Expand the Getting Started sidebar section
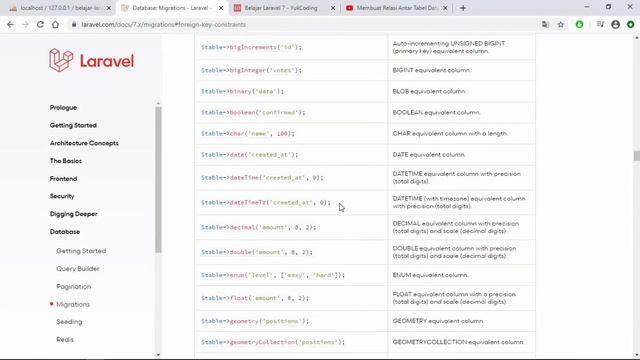 73,125
